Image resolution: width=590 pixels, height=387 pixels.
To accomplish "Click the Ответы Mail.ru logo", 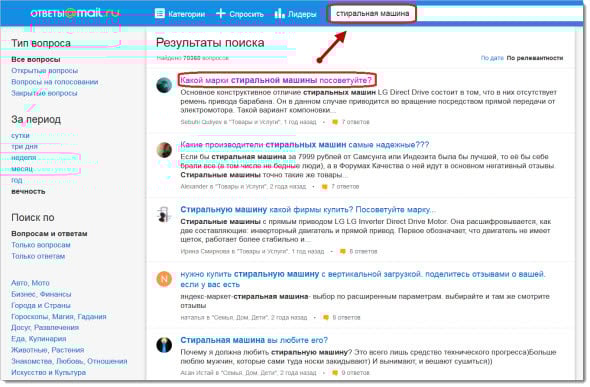I will (x=75, y=14).
